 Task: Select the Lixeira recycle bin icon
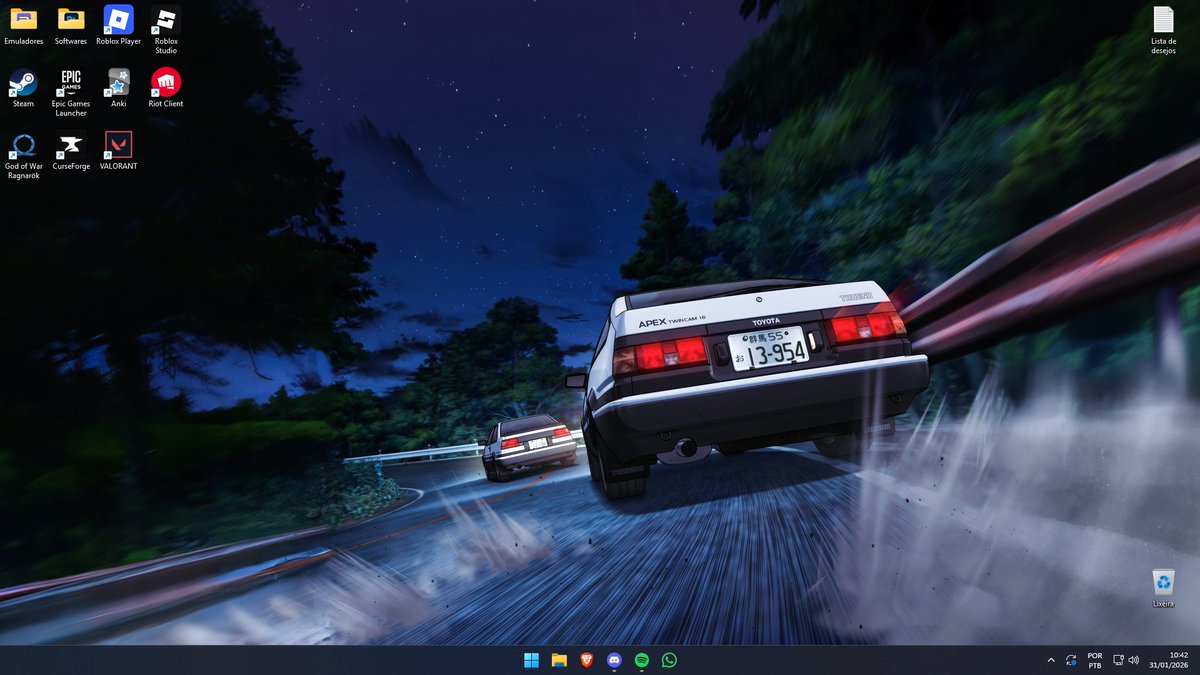coord(1163,588)
